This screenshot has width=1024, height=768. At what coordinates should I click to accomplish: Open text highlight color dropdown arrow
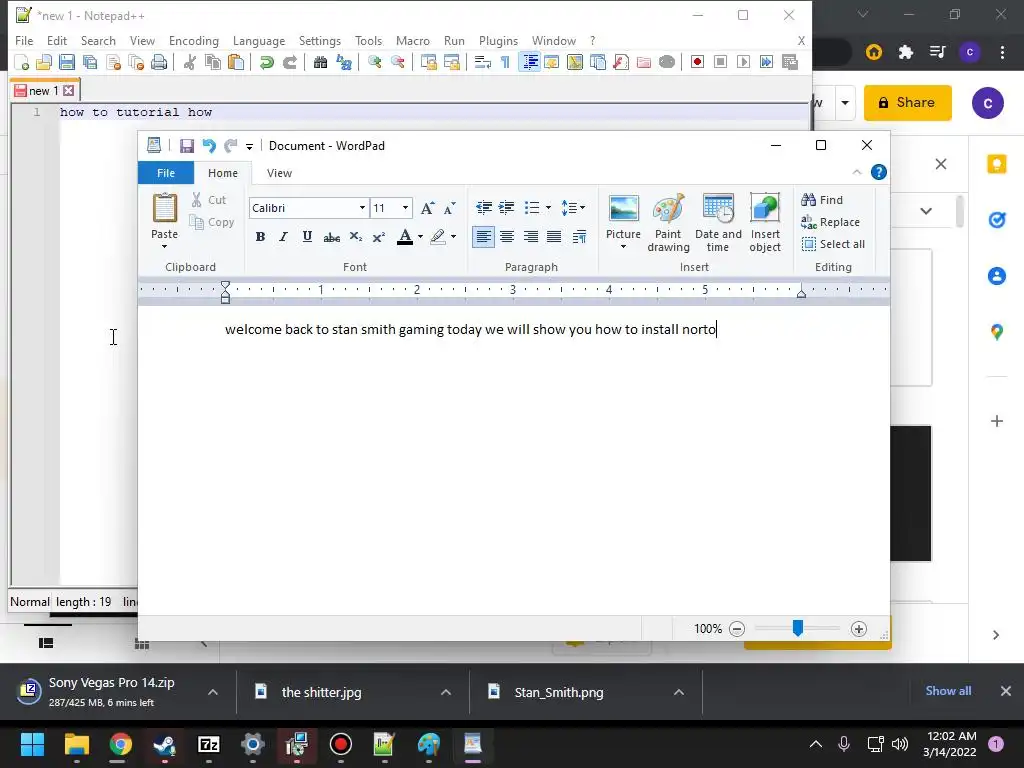(x=453, y=236)
